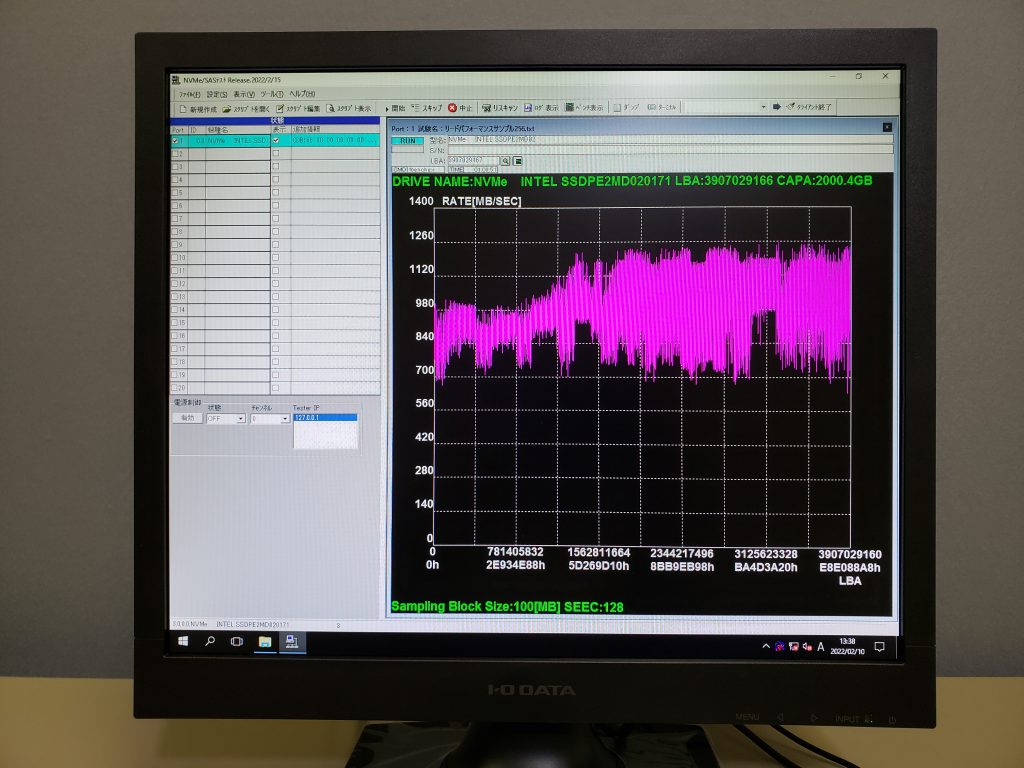Click the magnifier icon next to LBA field
This screenshot has height=768, width=1024.
(x=506, y=160)
